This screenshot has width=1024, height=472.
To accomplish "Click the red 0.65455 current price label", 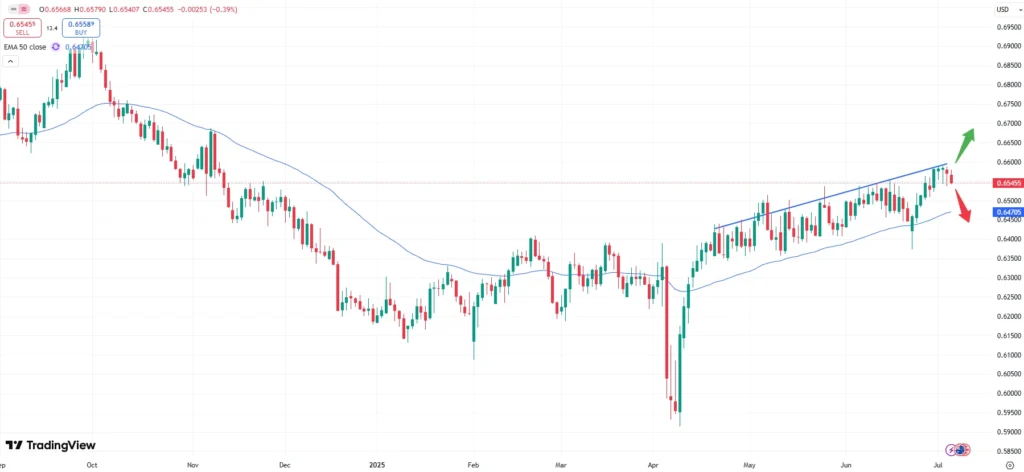I will pyautogui.click(x=1006, y=183).
